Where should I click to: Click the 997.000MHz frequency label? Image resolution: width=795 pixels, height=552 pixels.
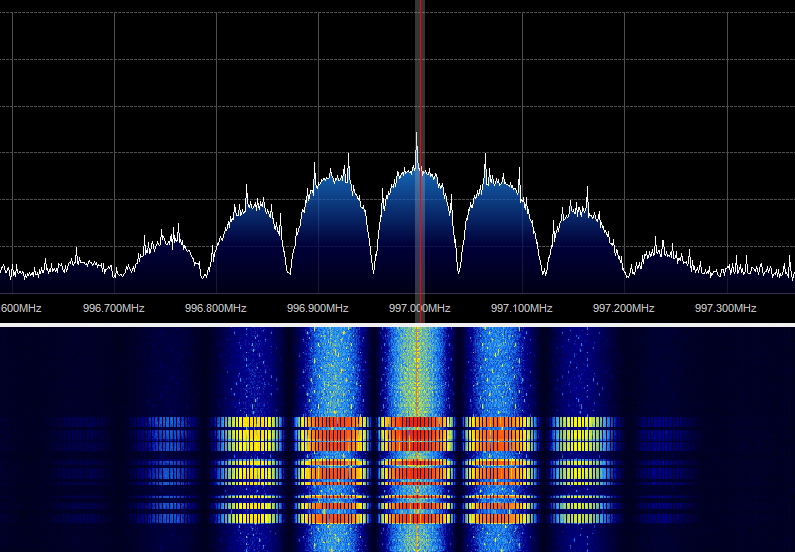coord(419,308)
